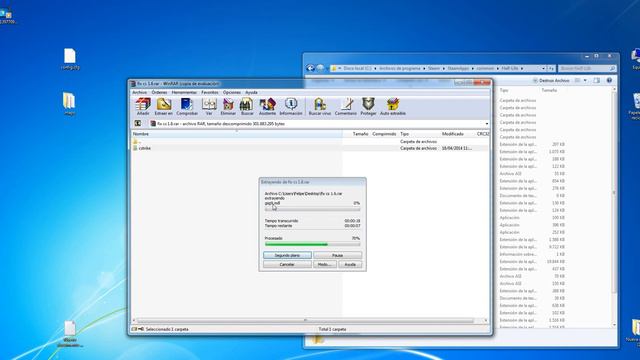Sort Explorer list by Tamaño column
Image resolution: width=640 pixels, height=360 pixels.
pos(549,90)
